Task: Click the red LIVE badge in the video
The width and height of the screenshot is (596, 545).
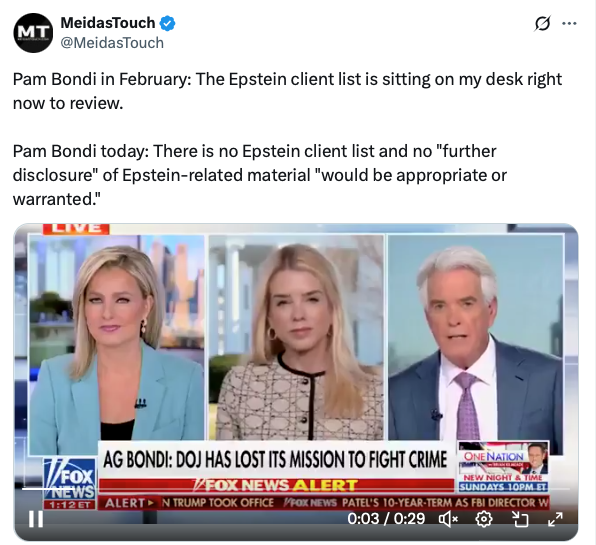Action: [x=76, y=228]
